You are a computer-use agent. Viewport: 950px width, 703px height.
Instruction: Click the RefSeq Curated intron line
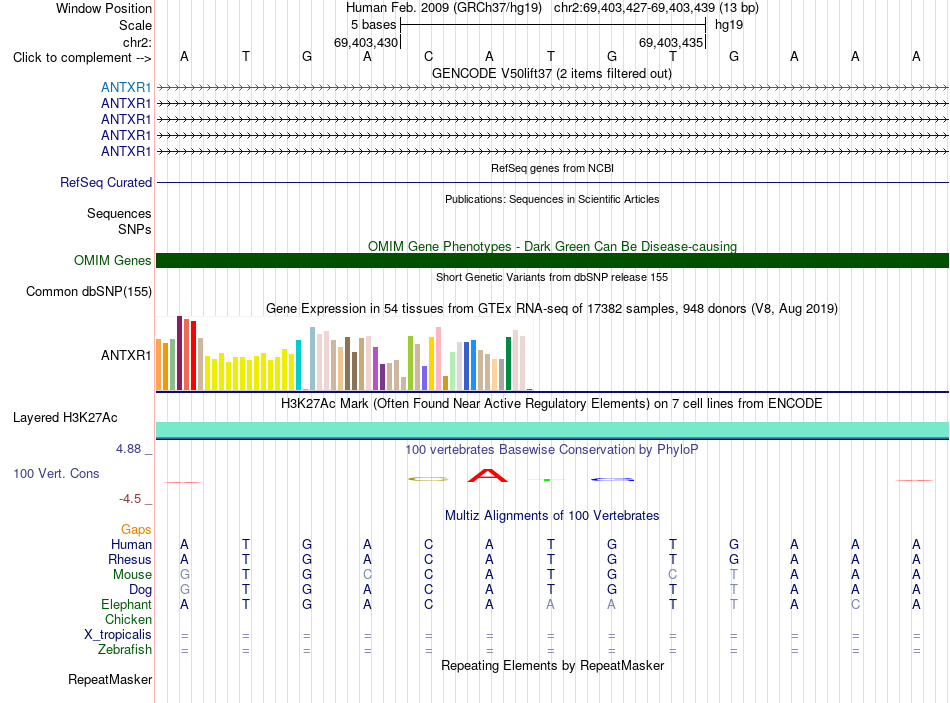[553, 182]
